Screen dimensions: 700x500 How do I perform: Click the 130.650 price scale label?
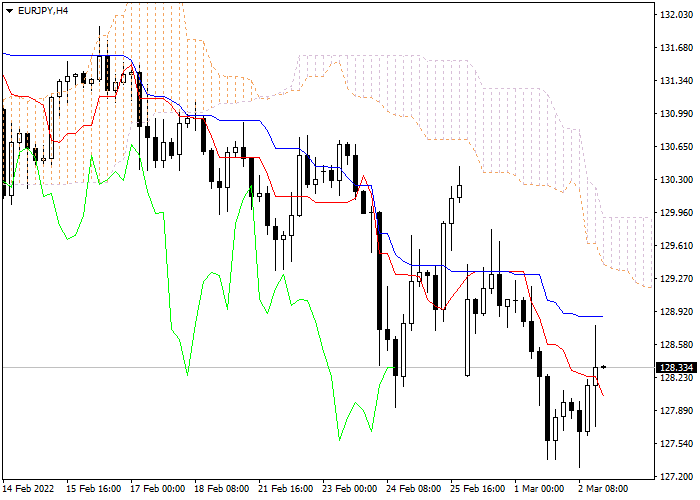pyautogui.click(x=676, y=147)
